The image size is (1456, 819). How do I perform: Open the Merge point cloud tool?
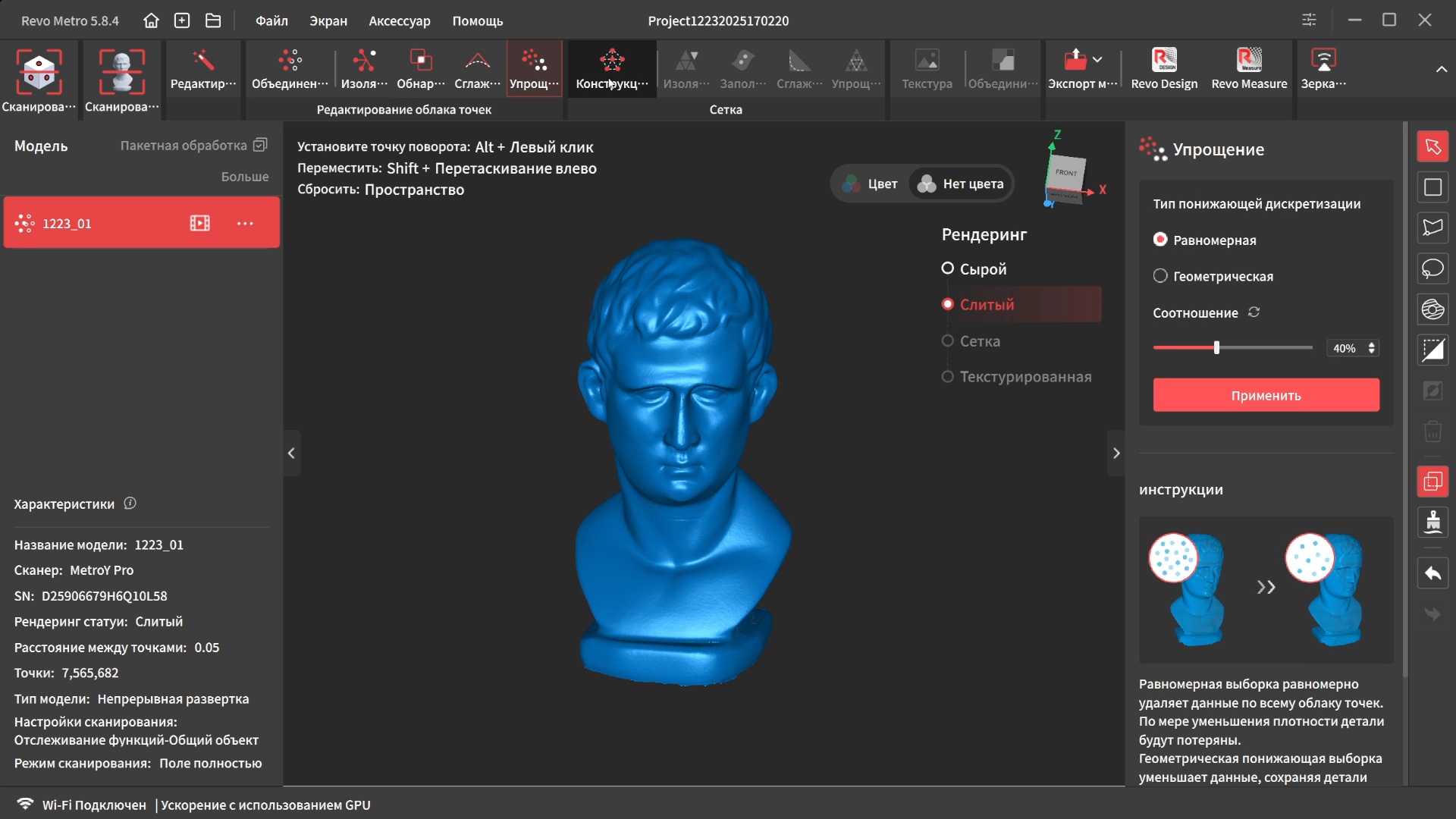coord(290,68)
